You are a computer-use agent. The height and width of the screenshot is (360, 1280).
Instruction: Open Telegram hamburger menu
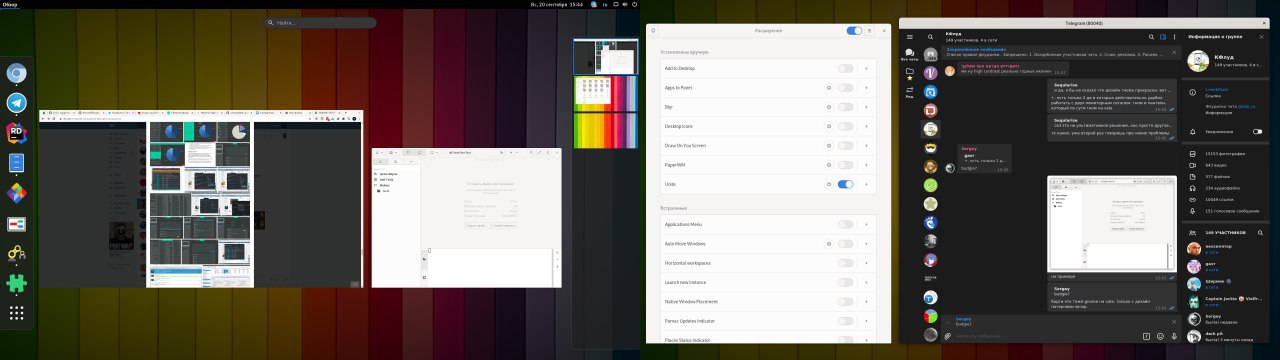[x=910, y=36]
